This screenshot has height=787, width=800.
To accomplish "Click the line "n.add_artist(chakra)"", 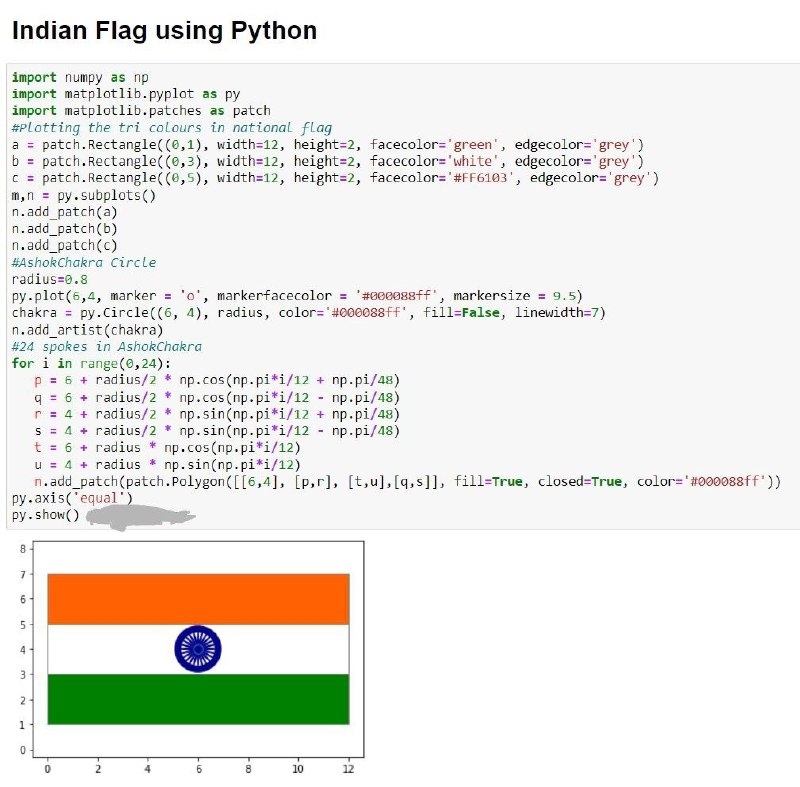I will click(87, 331).
